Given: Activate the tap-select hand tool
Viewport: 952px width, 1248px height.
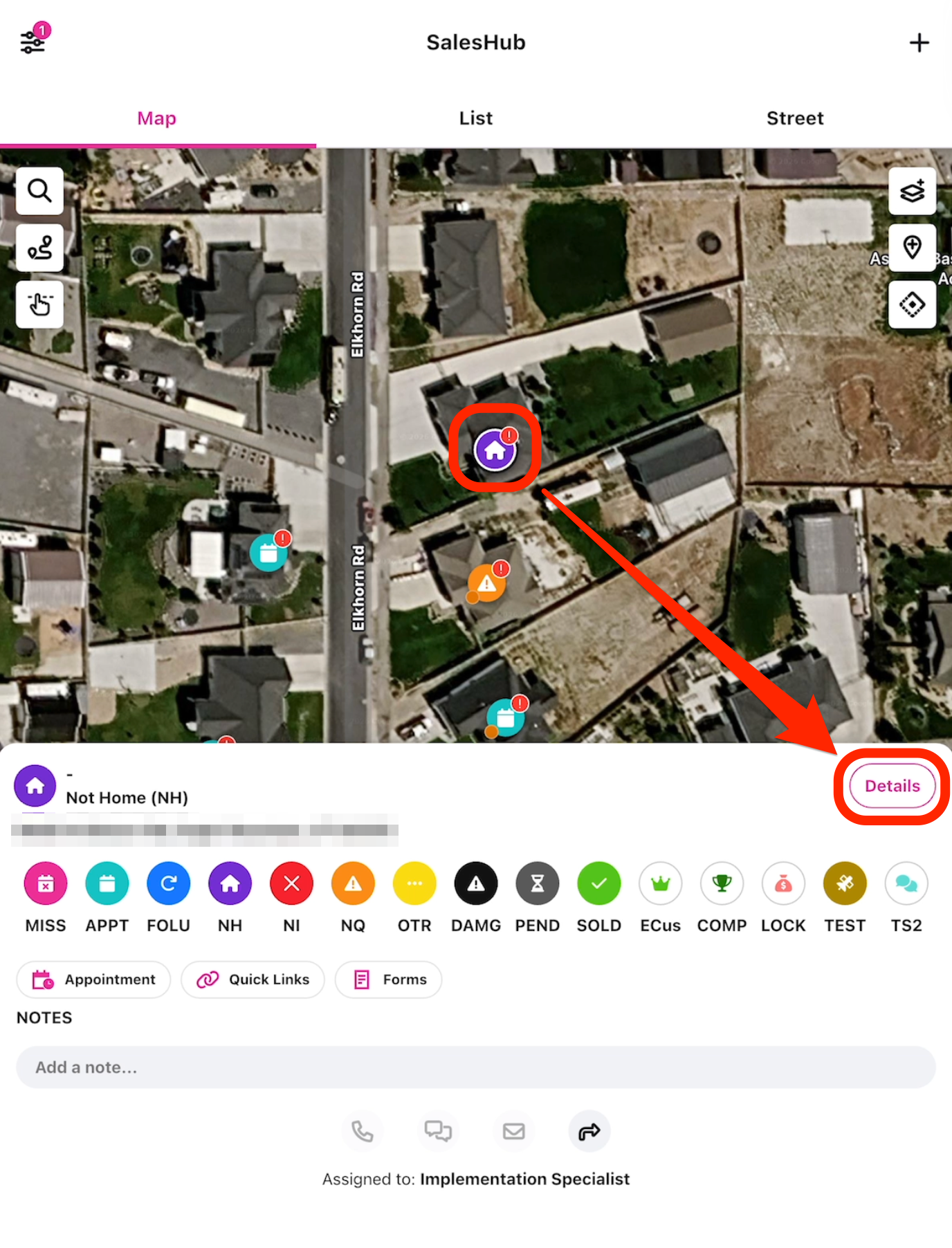Looking at the screenshot, I should 39,304.
